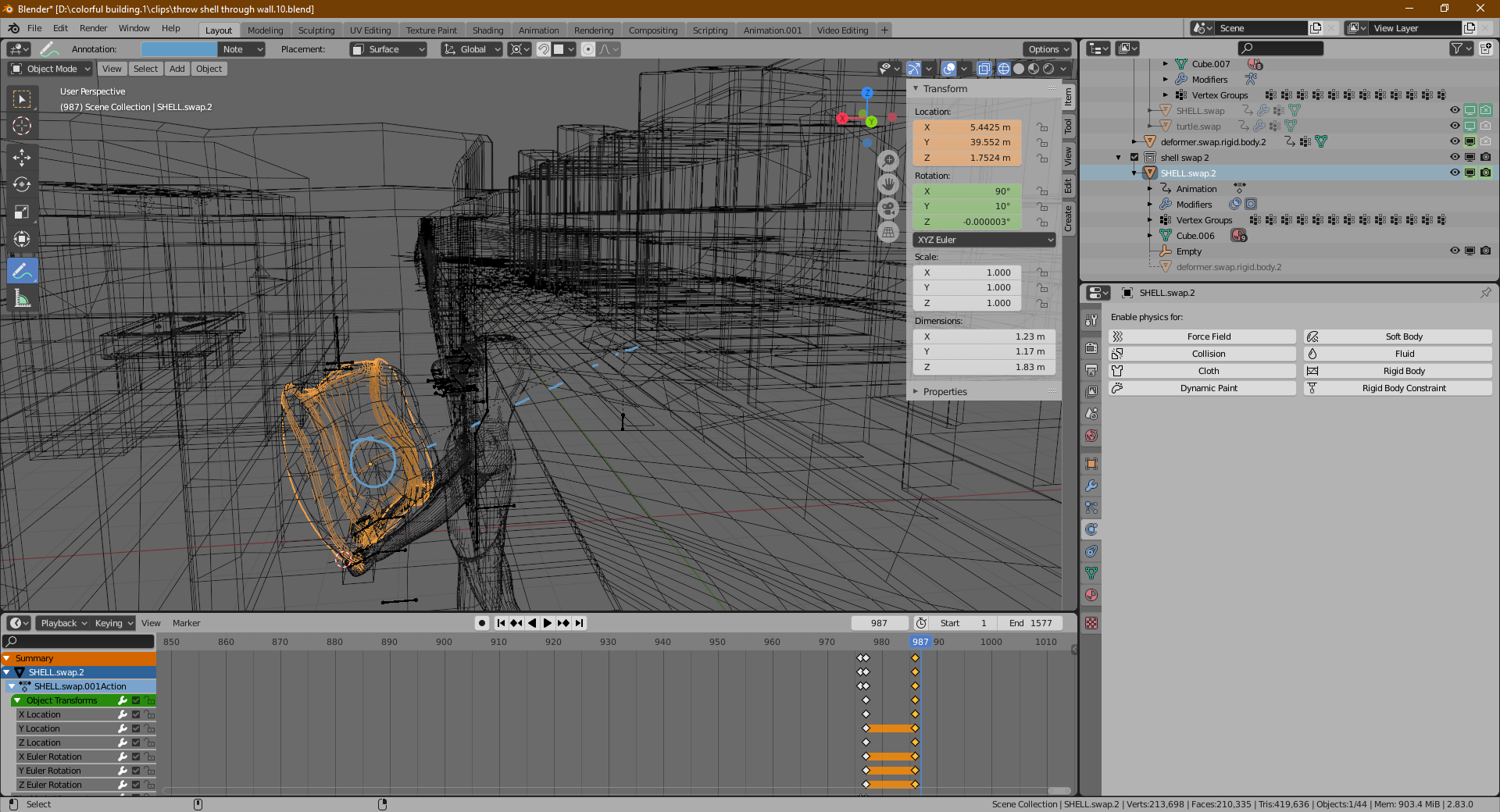Switch to the Shading workspace tab

[x=487, y=30]
